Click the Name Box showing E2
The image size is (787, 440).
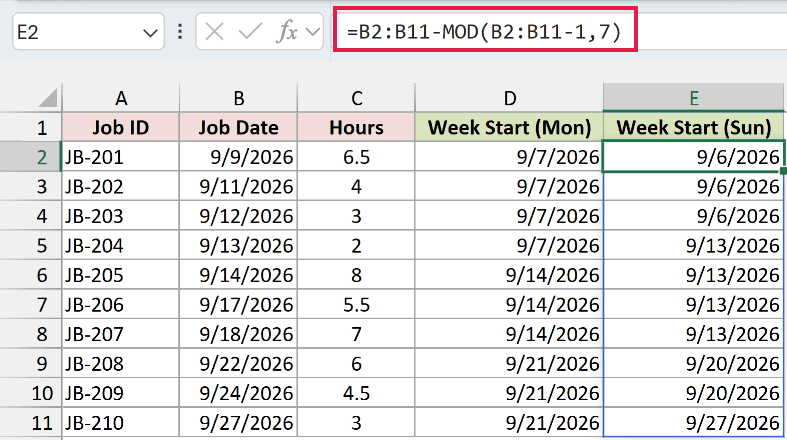[x=88, y=32]
